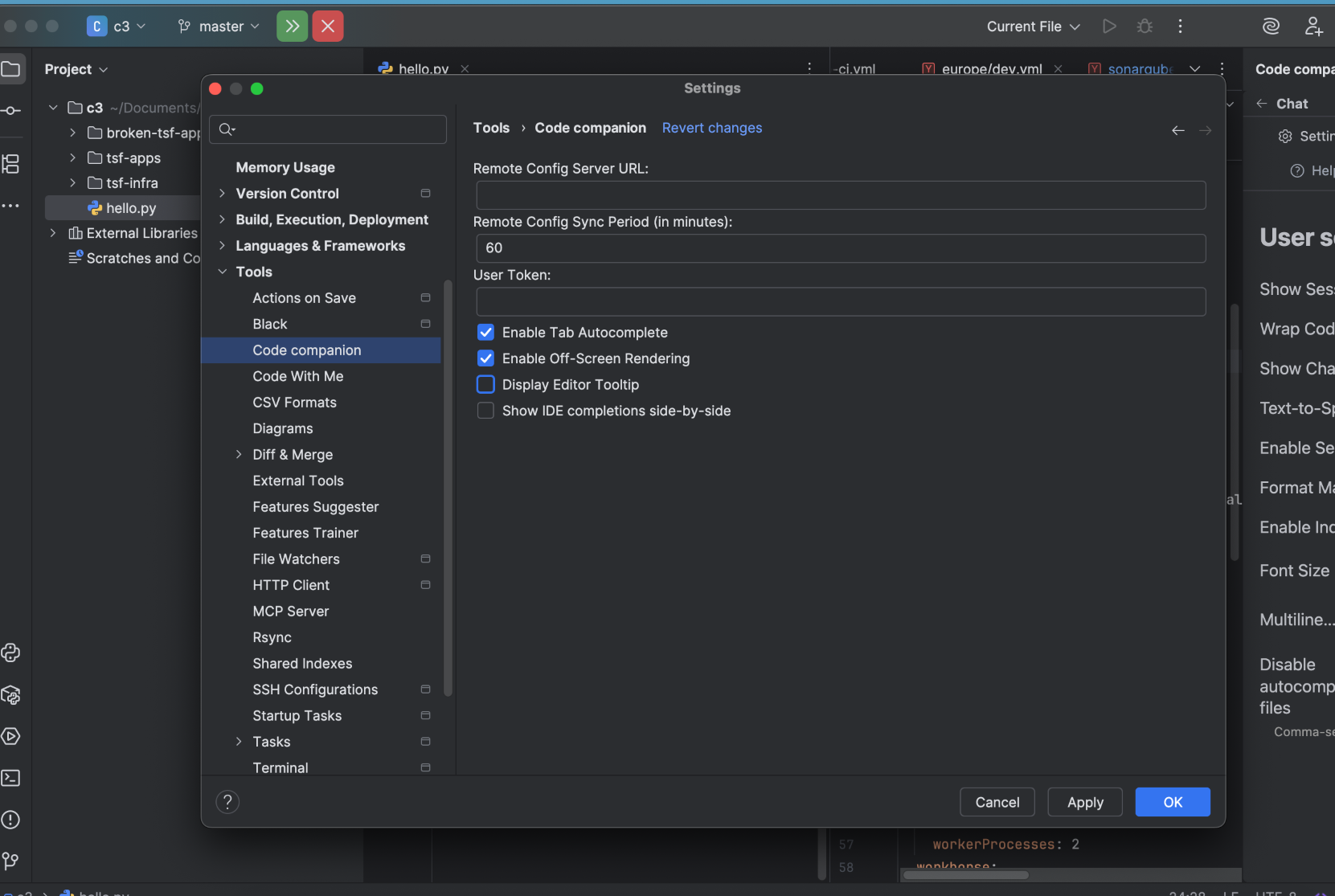Debug the current file
Image resolution: width=1335 pixels, height=896 pixels.
point(1145,27)
